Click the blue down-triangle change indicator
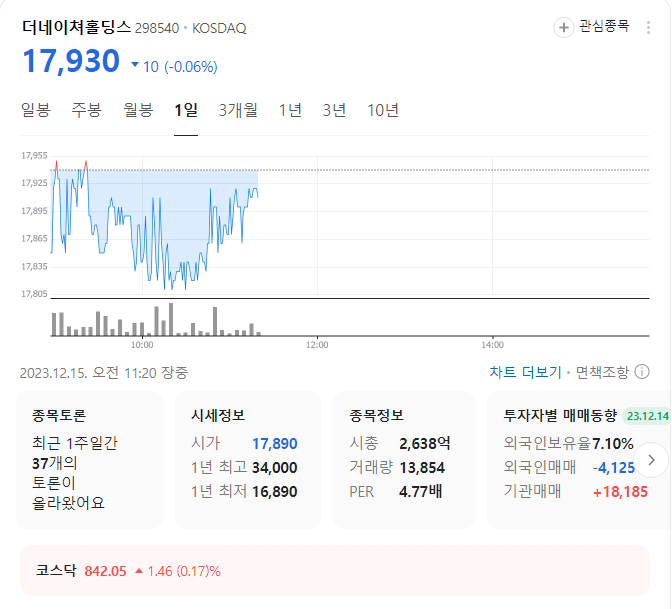 click(135, 65)
